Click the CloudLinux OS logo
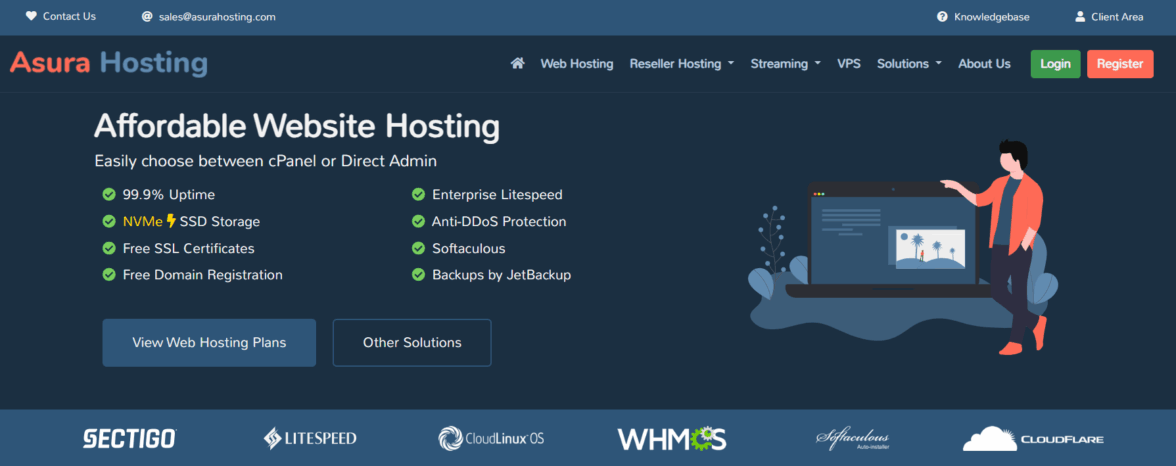The width and height of the screenshot is (1176, 466). click(491, 438)
